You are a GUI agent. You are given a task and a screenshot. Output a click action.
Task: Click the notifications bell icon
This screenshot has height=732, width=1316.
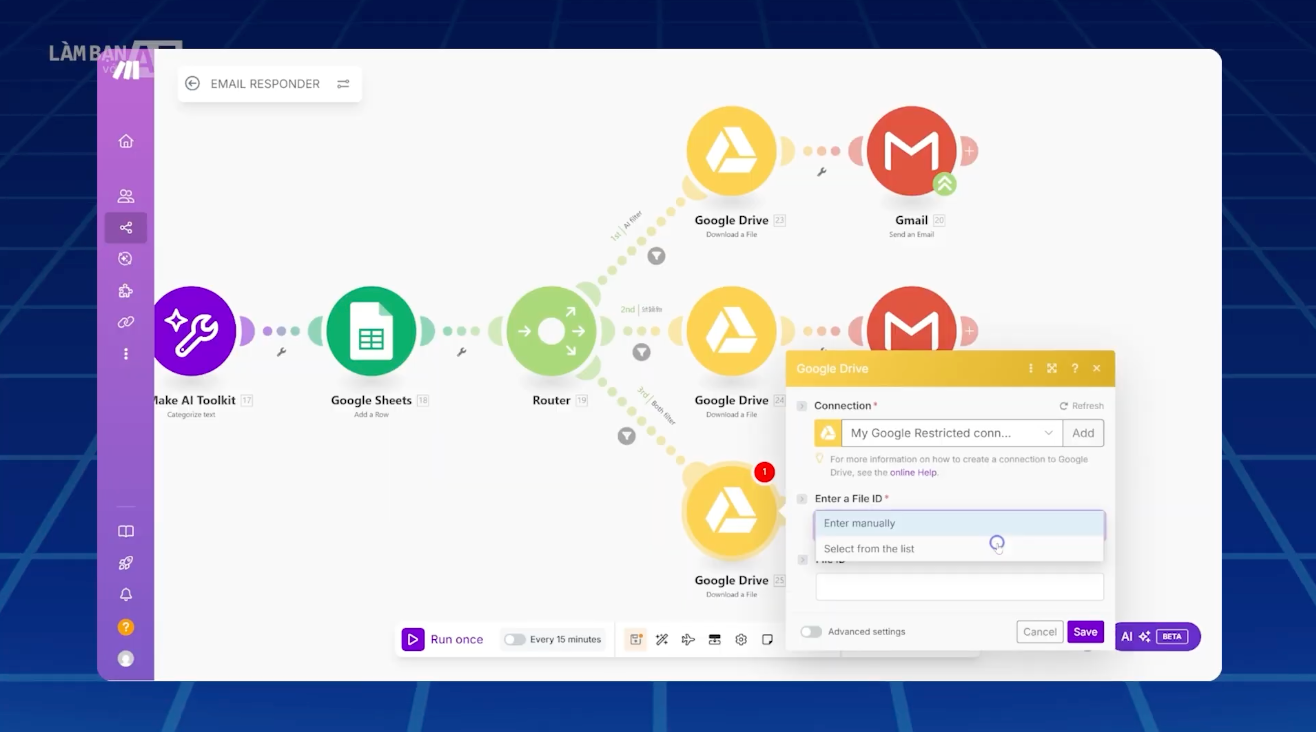[x=126, y=595]
